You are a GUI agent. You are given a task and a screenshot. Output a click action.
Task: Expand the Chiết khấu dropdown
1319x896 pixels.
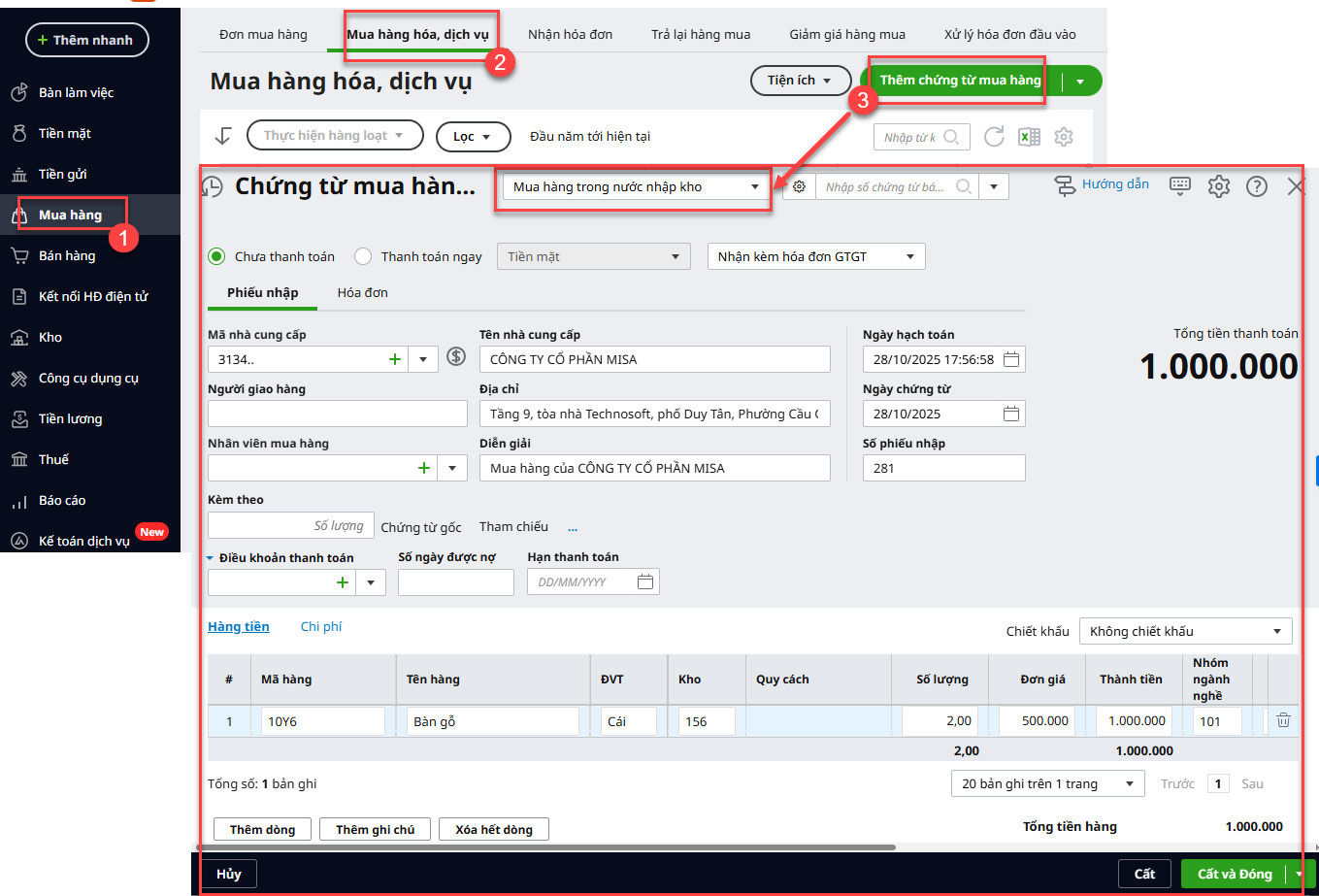(1185, 631)
